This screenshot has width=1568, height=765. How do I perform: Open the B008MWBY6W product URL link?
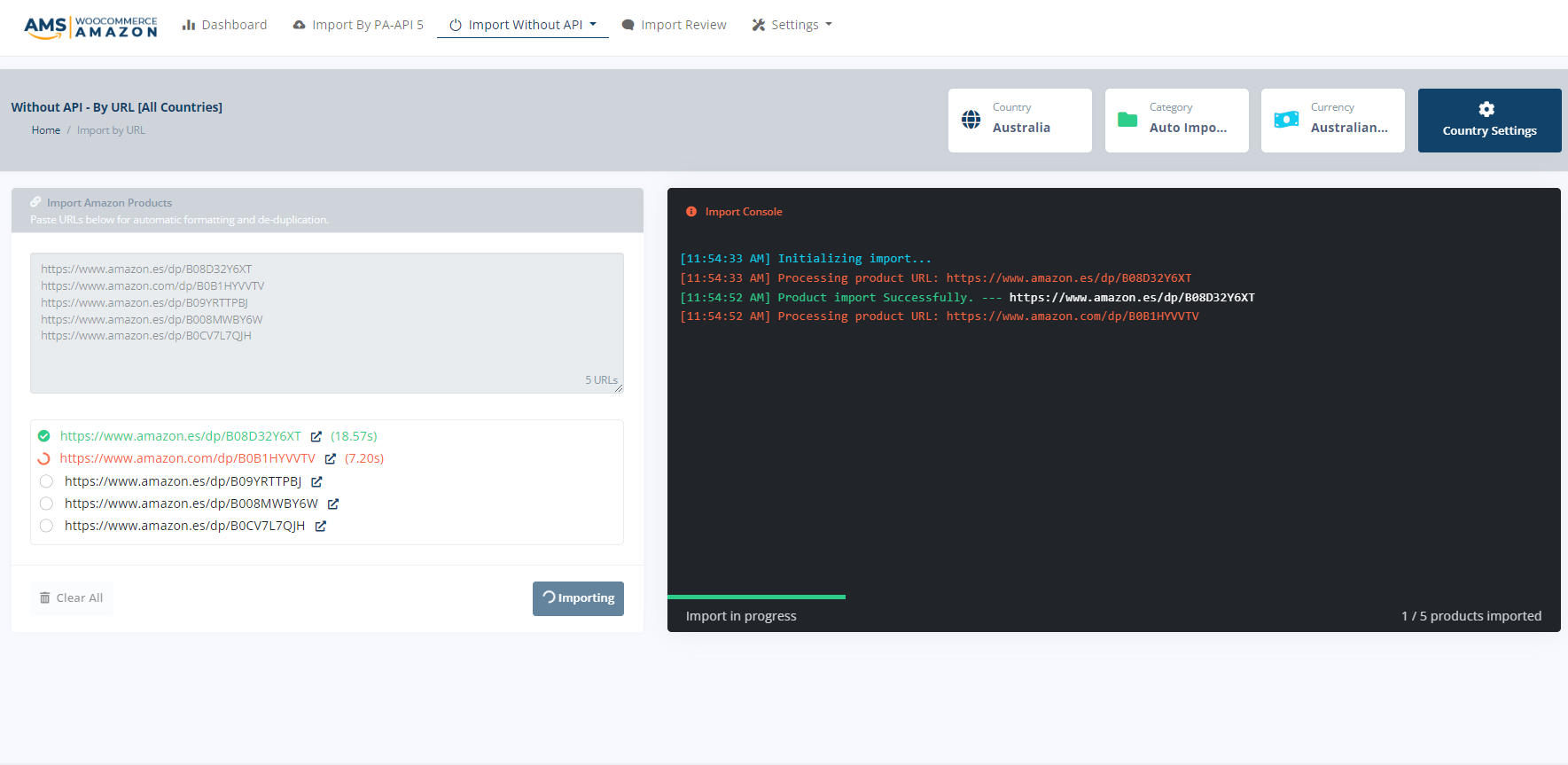pos(191,503)
